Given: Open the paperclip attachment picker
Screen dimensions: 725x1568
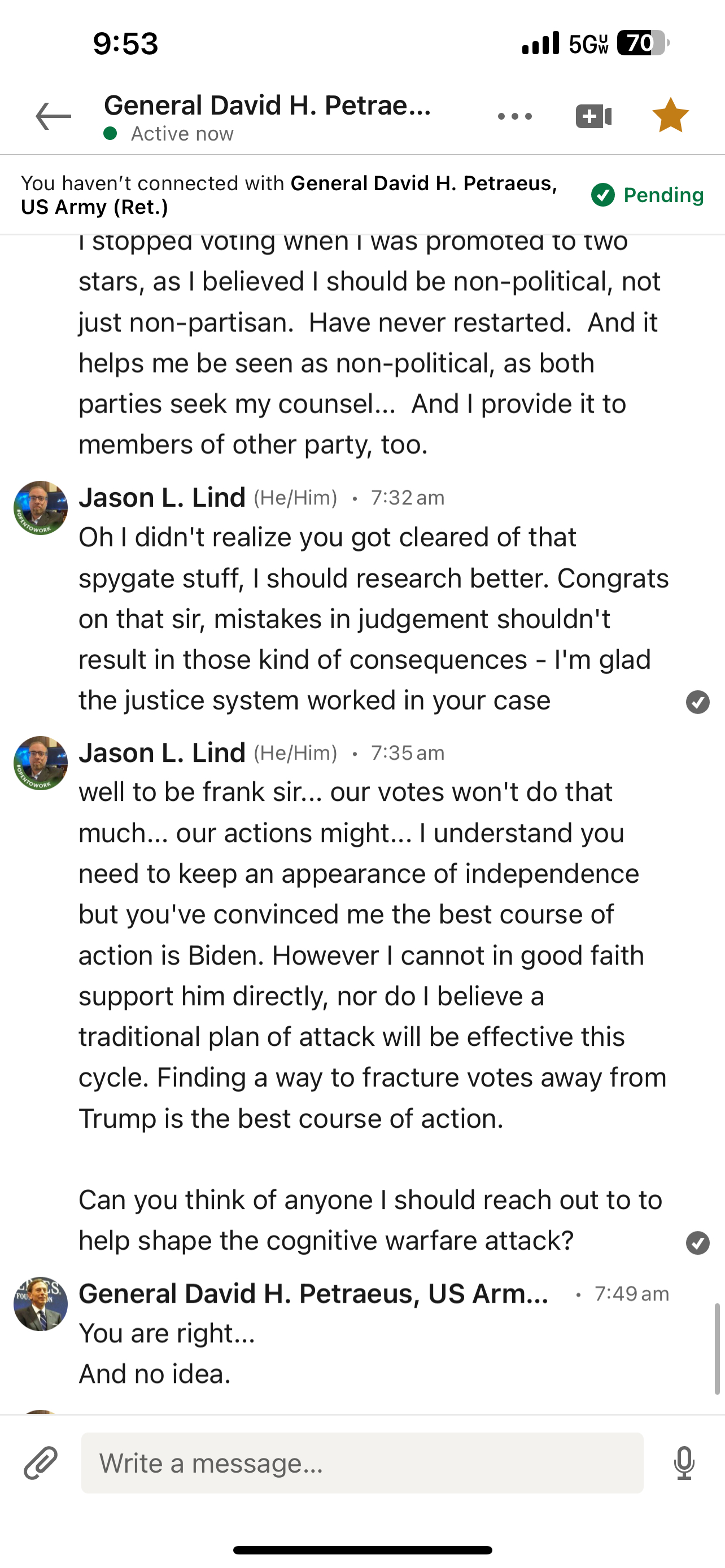Looking at the screenshot, I should tap(41, 1462).
